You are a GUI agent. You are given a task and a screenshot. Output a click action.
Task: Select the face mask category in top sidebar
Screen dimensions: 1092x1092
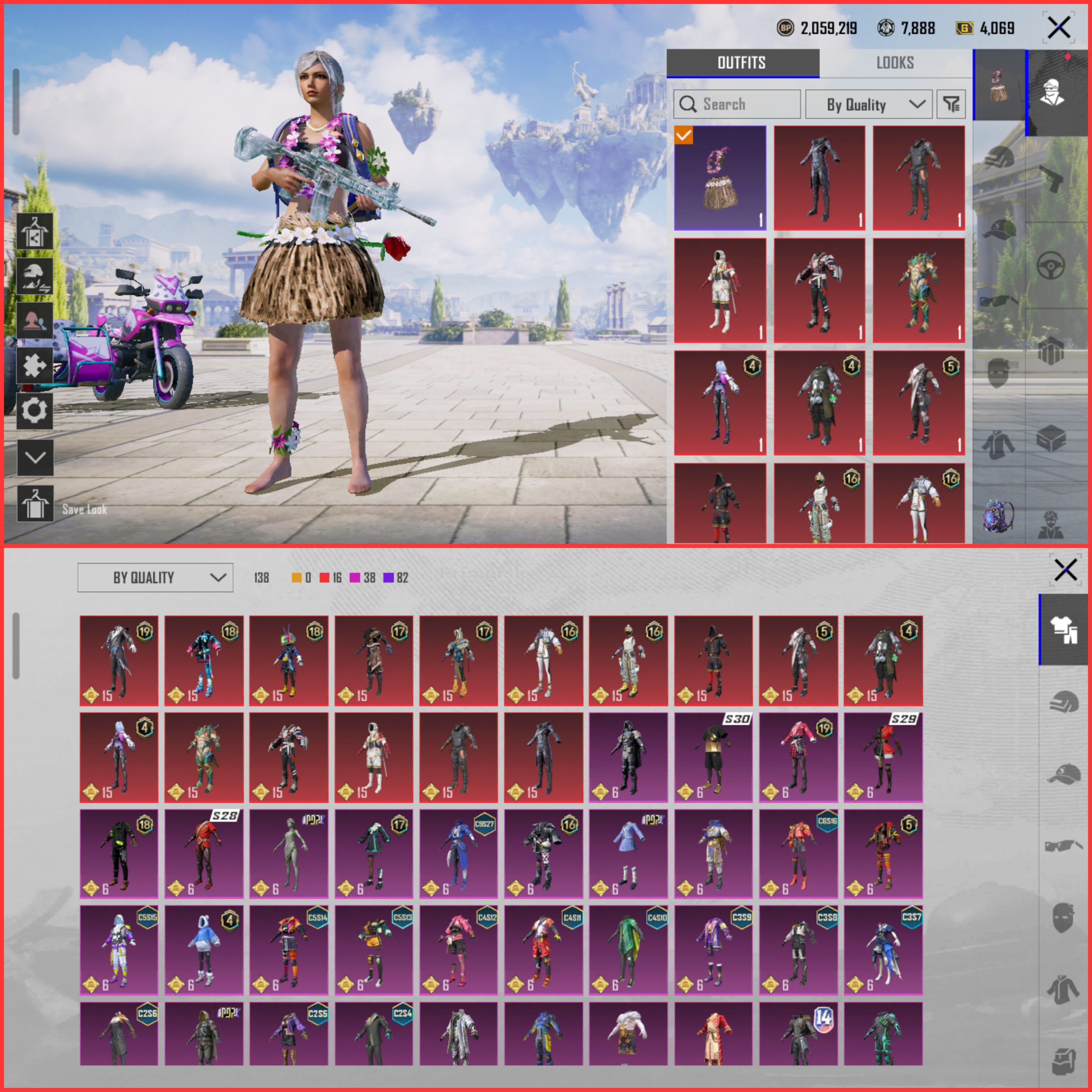coord(998,373)
